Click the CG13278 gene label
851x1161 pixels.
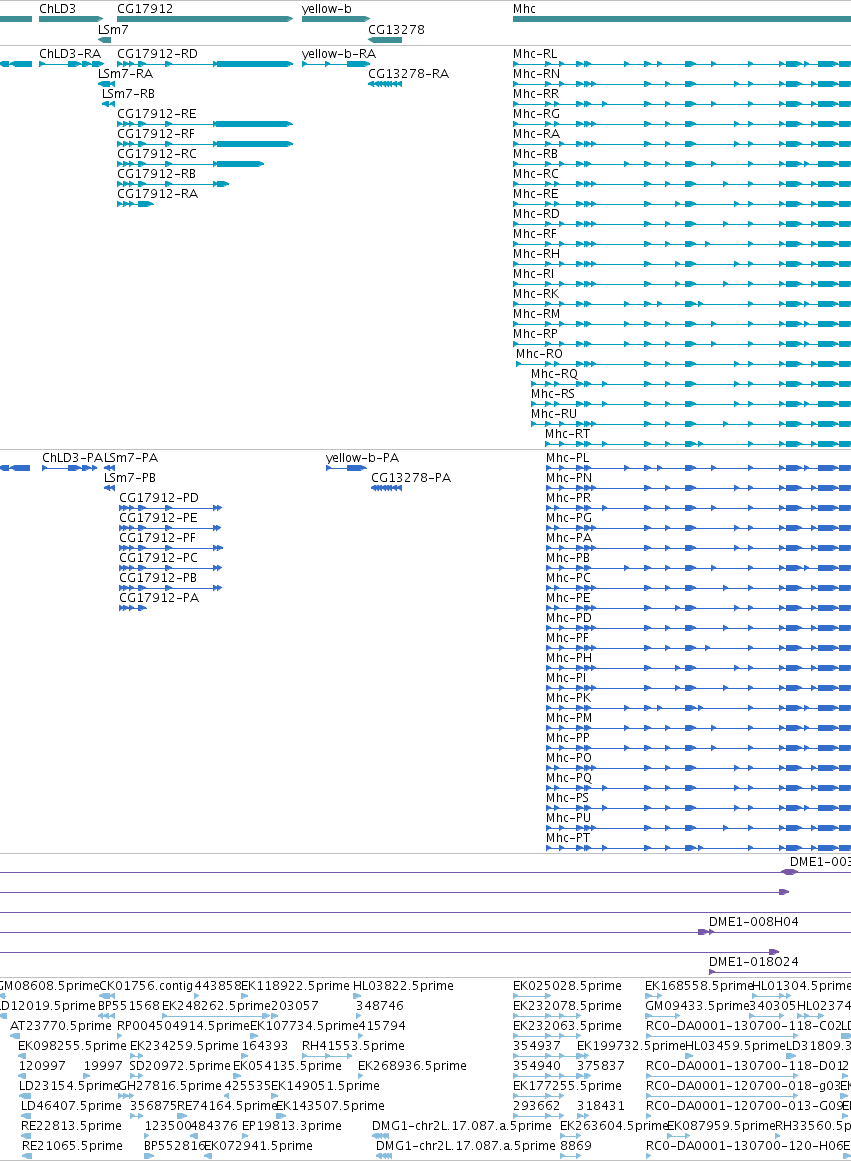click(x=396, y=30)
